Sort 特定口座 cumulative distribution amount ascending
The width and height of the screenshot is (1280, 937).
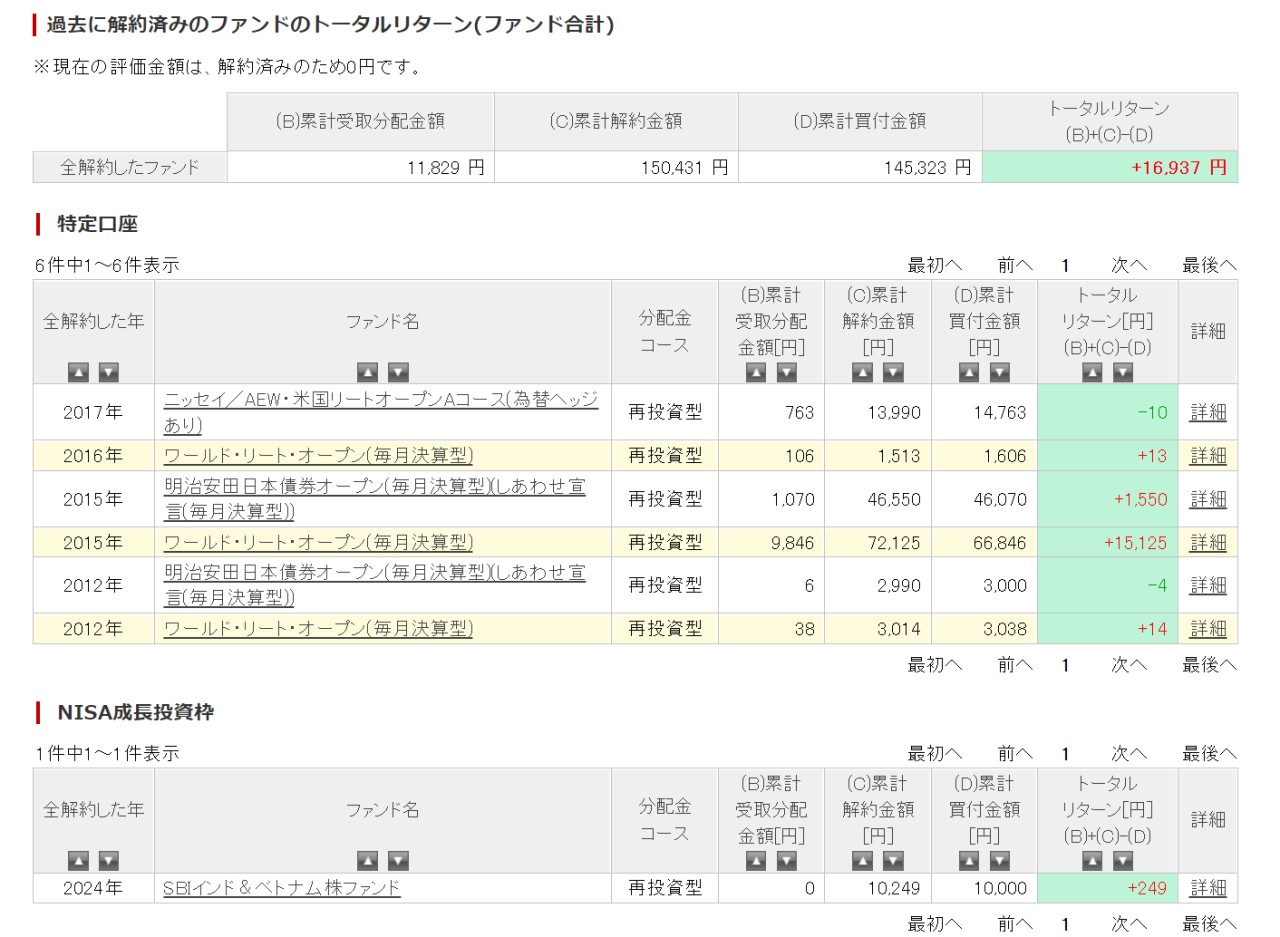pos(756,372)
